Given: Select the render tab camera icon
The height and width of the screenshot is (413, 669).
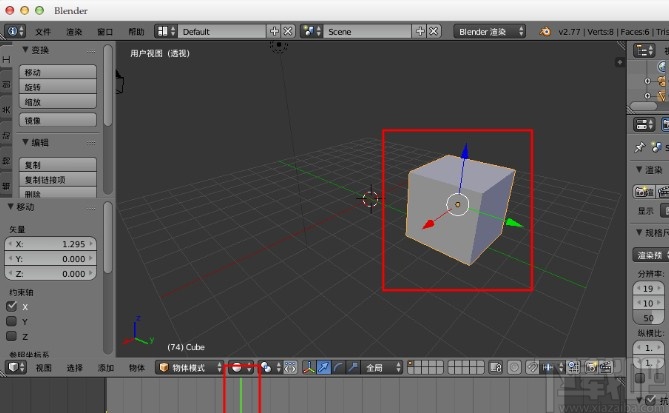Looking at the screenshot, I should coord(665,125).
